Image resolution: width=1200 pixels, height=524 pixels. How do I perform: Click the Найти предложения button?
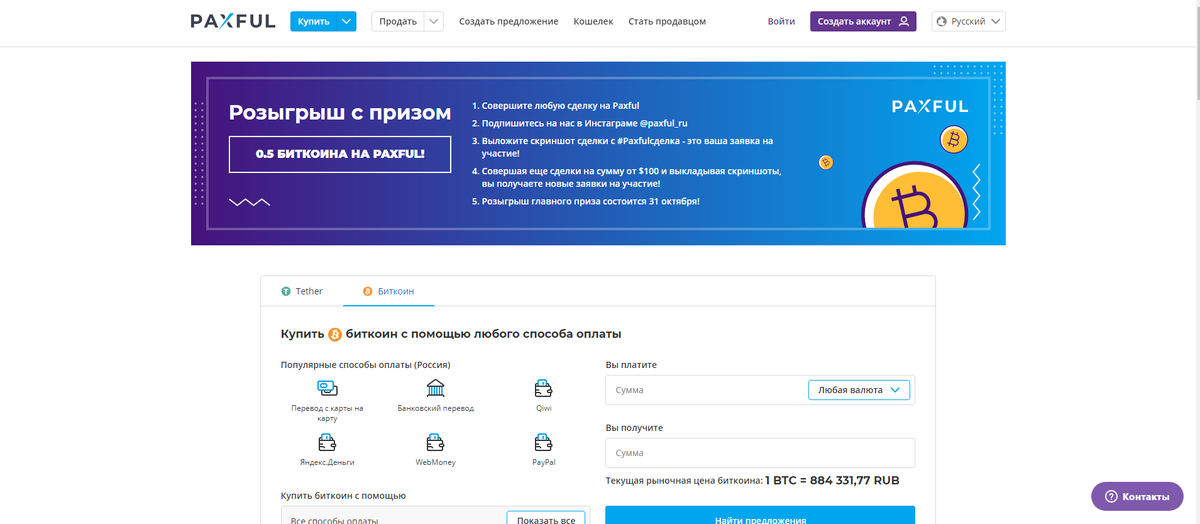pyautogui.click(x=760, y=517)
